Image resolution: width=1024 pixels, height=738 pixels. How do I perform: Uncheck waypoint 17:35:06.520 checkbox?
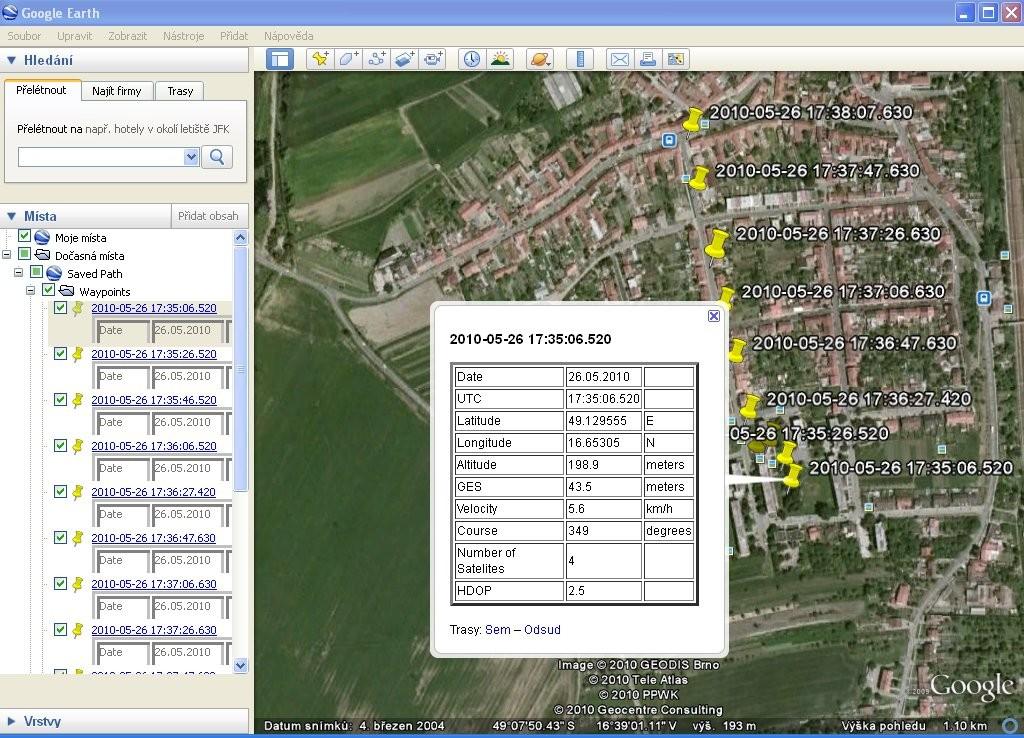pyautogui.click(x=60, y=308)
